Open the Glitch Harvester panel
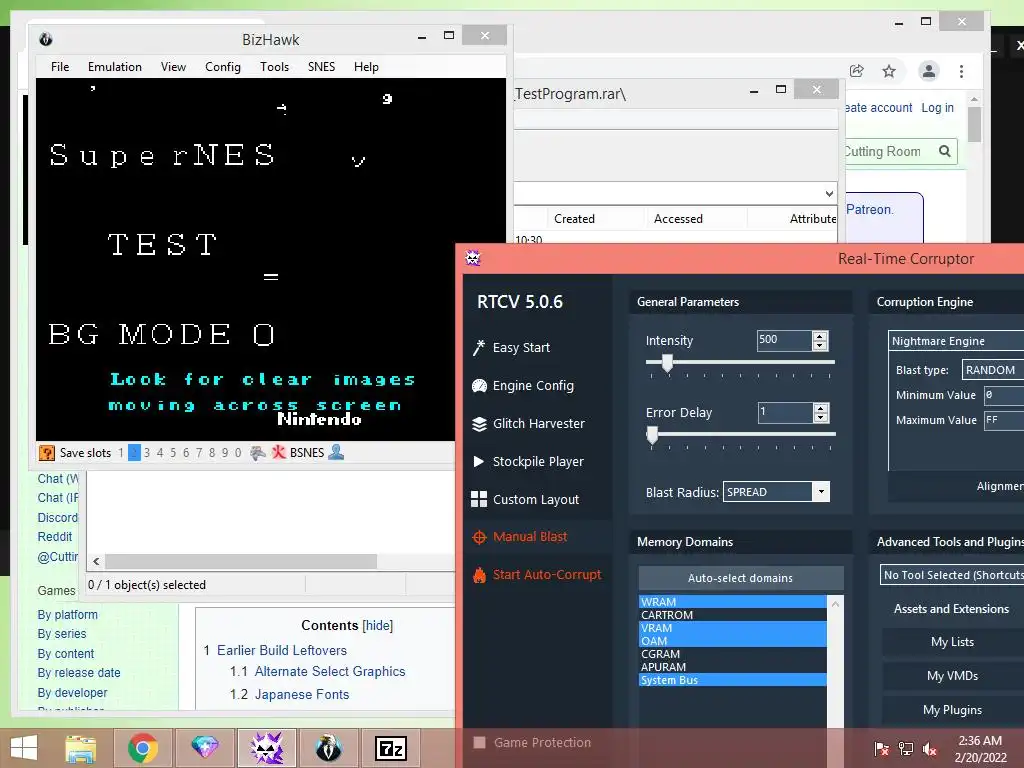1024x768 pixels. point(528,423)
